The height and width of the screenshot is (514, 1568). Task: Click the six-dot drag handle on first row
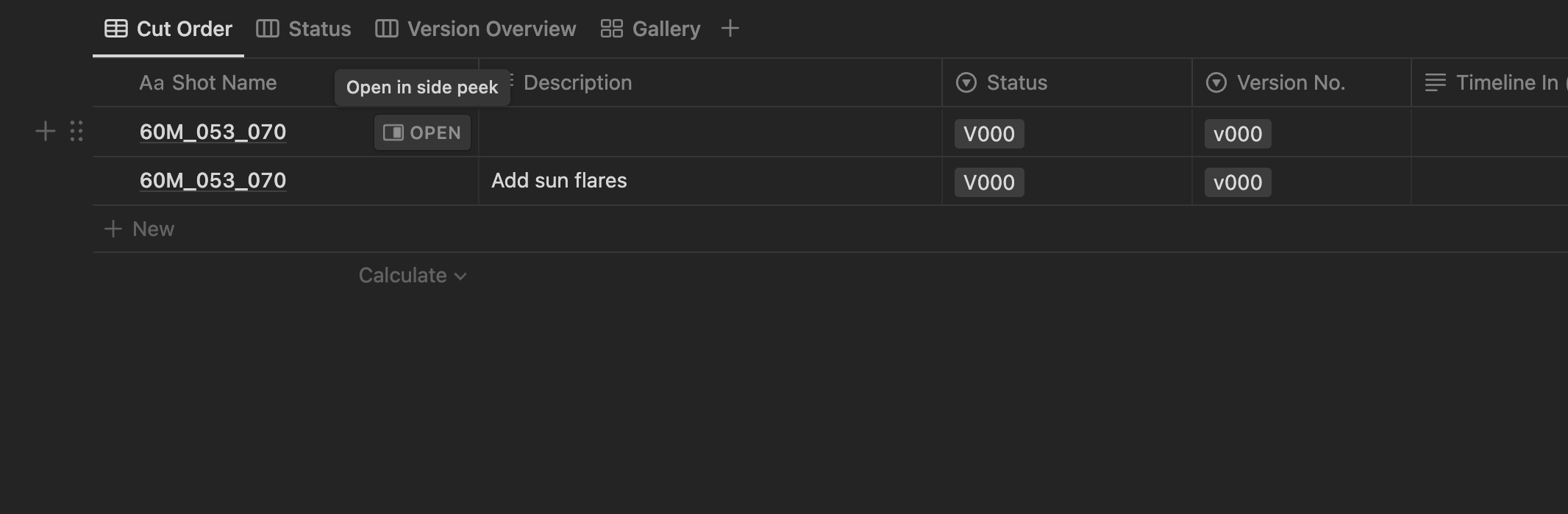(76, 131)
